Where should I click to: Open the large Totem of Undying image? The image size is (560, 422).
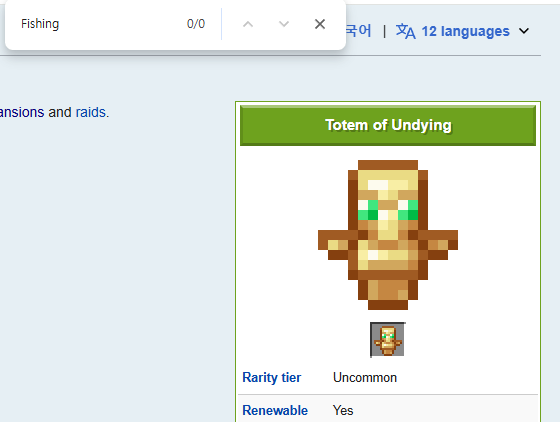coord(388,235)
